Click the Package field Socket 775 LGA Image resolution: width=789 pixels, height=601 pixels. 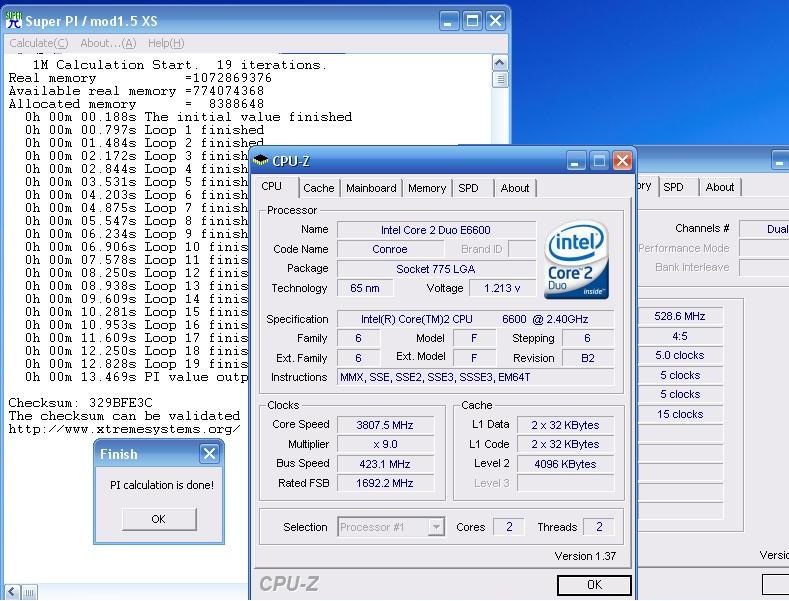[x=436, y=269]
